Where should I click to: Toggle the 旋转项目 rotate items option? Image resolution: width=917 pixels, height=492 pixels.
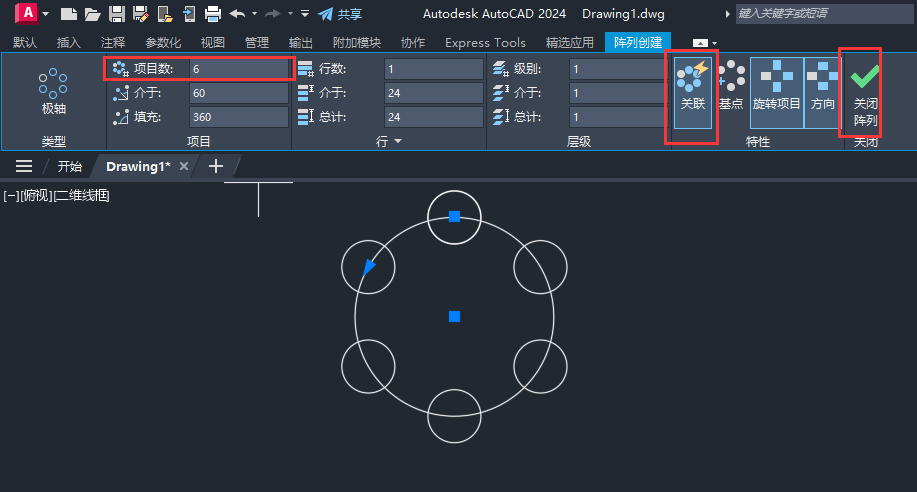[x=776, y=92]
